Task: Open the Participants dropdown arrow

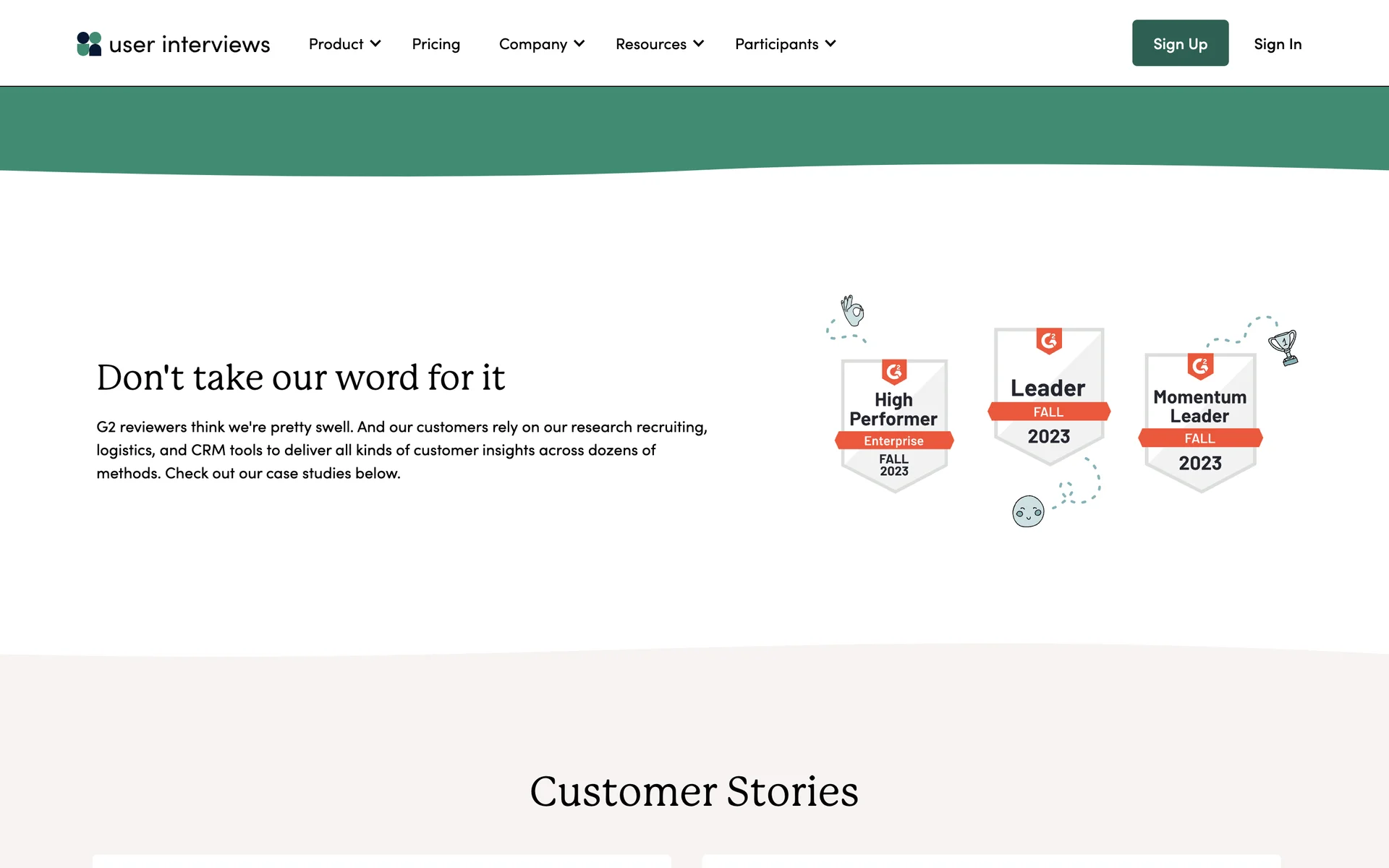Action: 831,44
